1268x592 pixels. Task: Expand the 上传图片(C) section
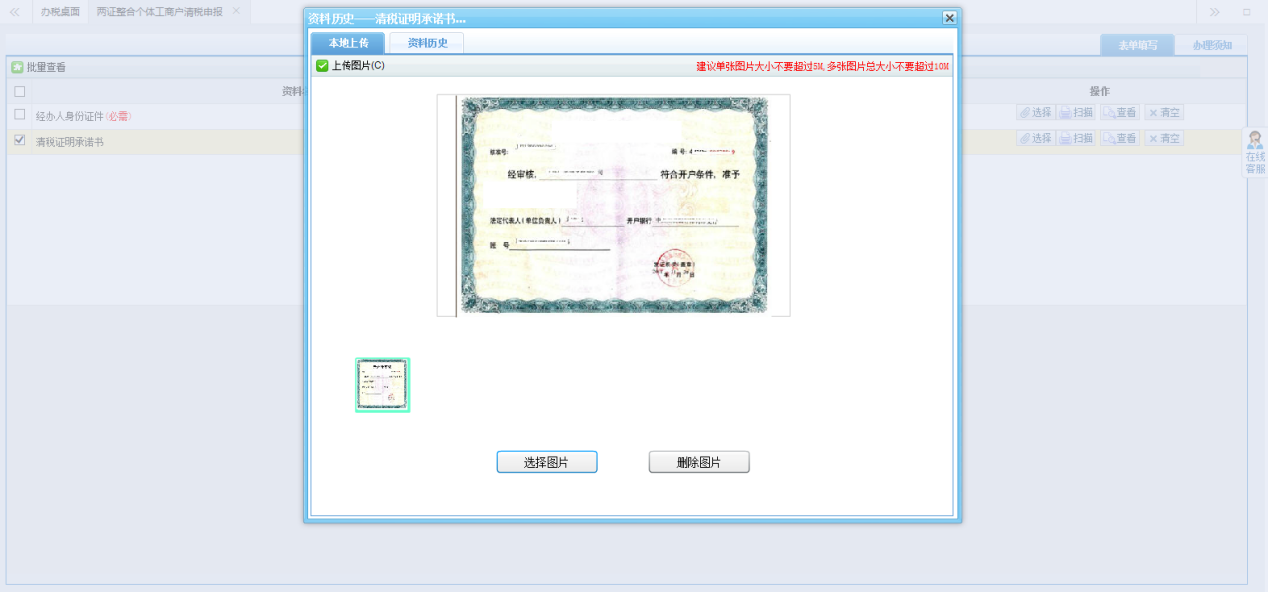pyautogui.click(x=322, y=65)
